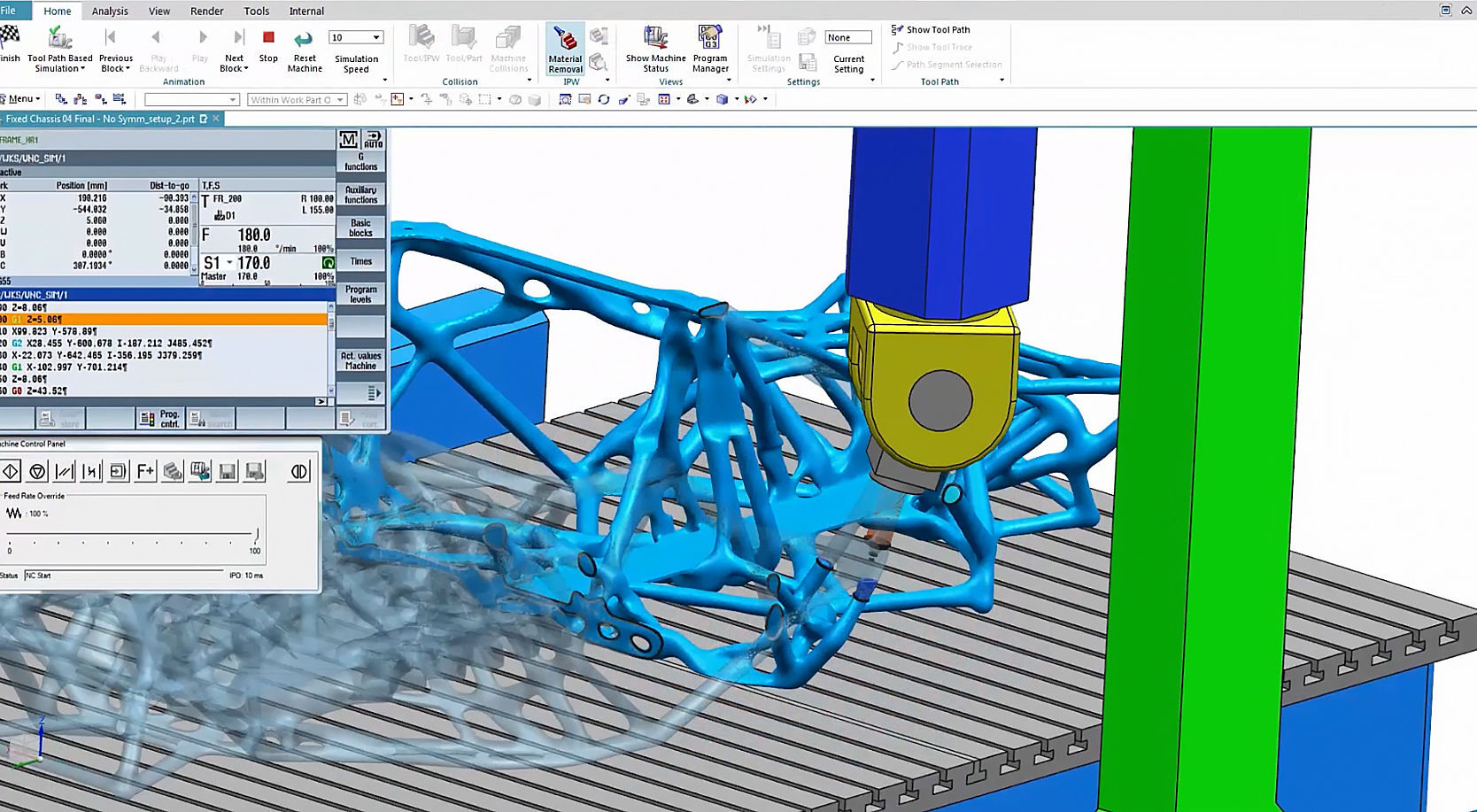Click the F+ button in Machine Control Panel
The image size is (1477, 812).
coord(145,472)
